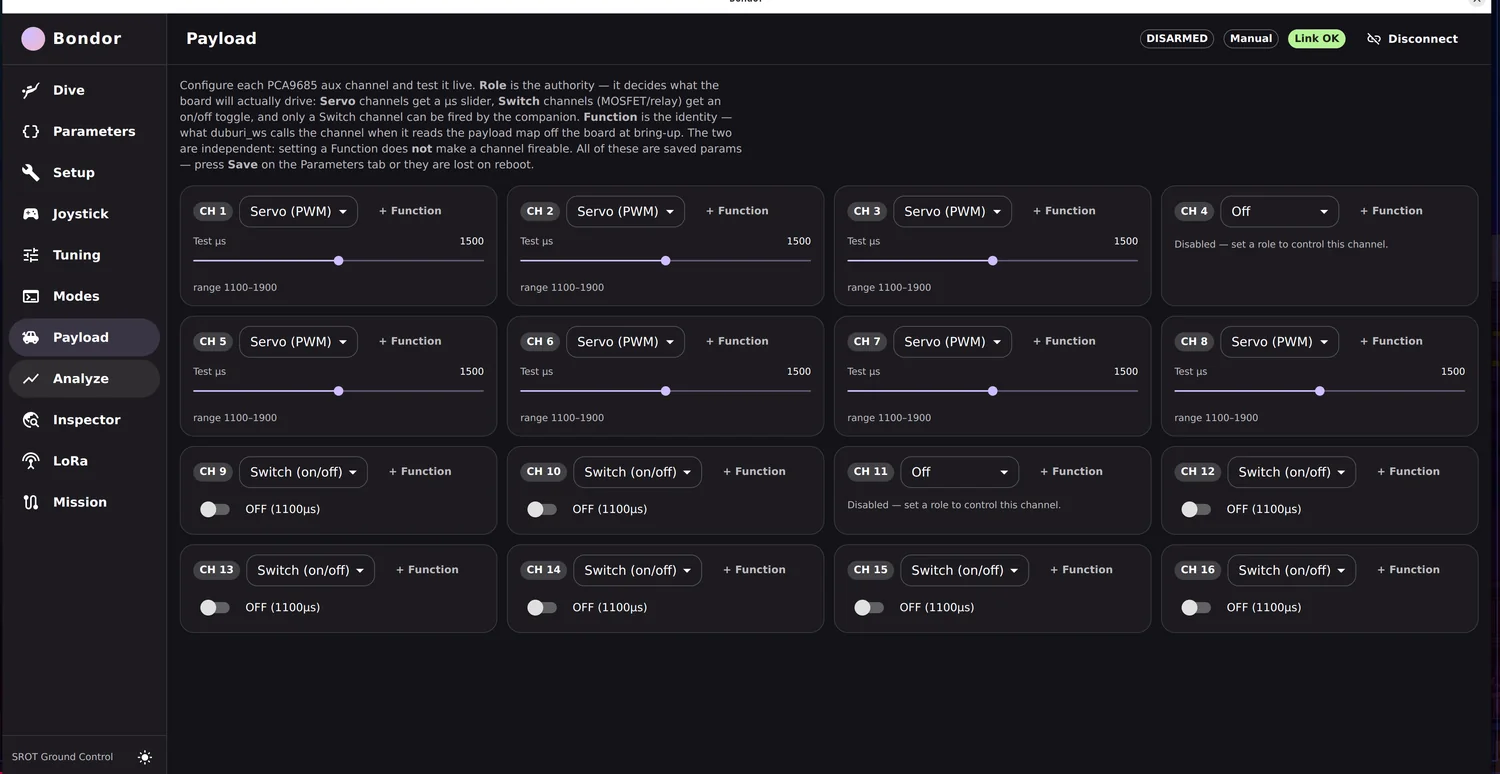Enable the CH 13 switch
This screenshot has height=774, width=1500.
pos(215,607)
